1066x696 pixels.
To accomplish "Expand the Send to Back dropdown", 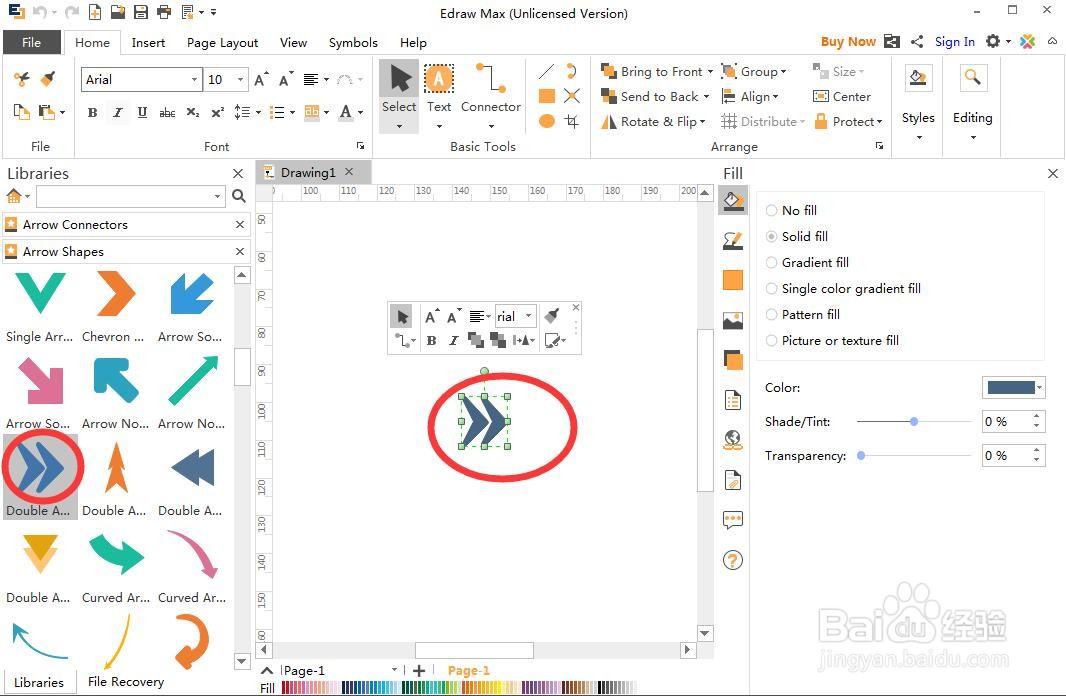I will (x=706, y=97).
